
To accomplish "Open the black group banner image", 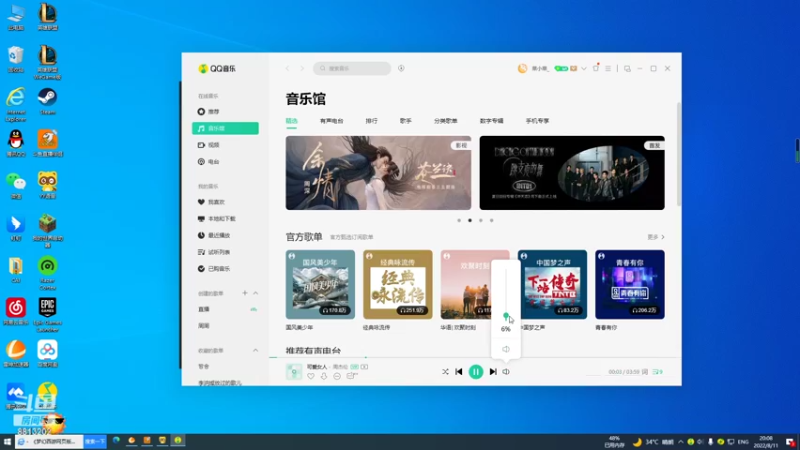I will tap(572, 173).
